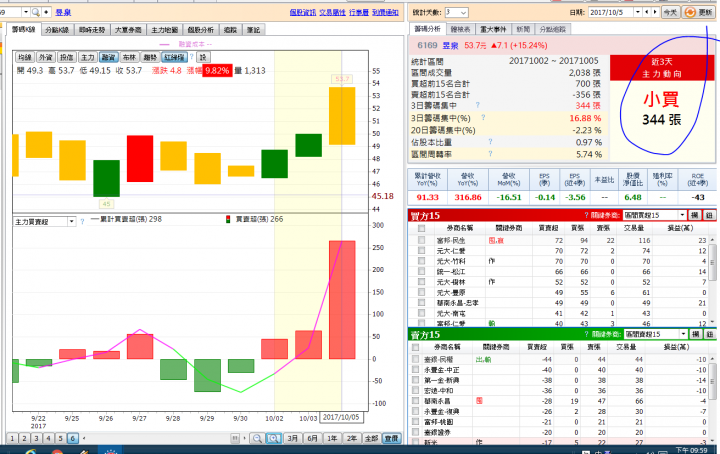Set chart range to 2年
720x454 pixels.
pos(352,438)
